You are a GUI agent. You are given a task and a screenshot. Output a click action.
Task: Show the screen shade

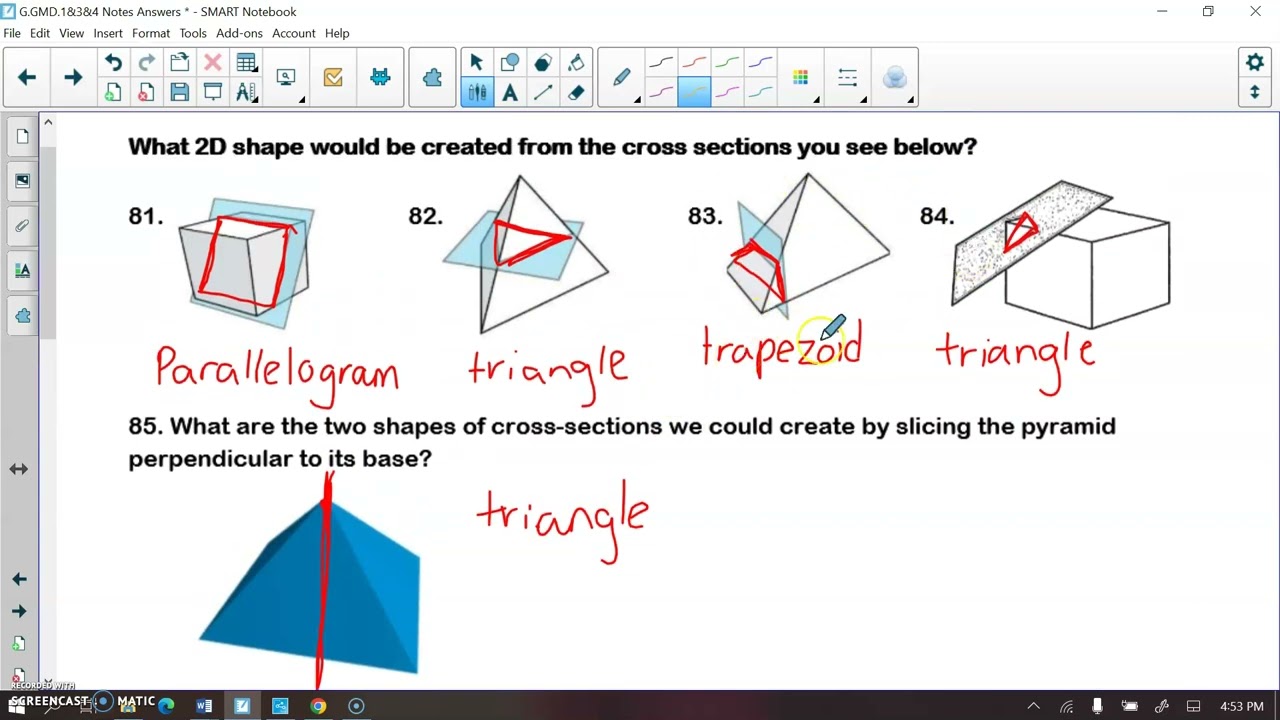[x=213, y=92]
